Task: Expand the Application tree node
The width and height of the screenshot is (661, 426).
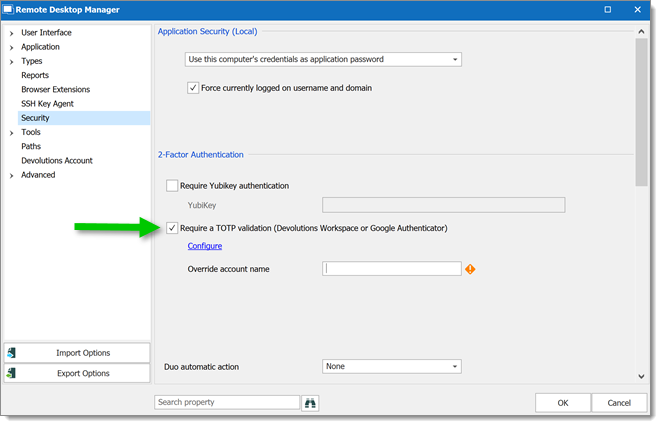Action: coord(11,47)
